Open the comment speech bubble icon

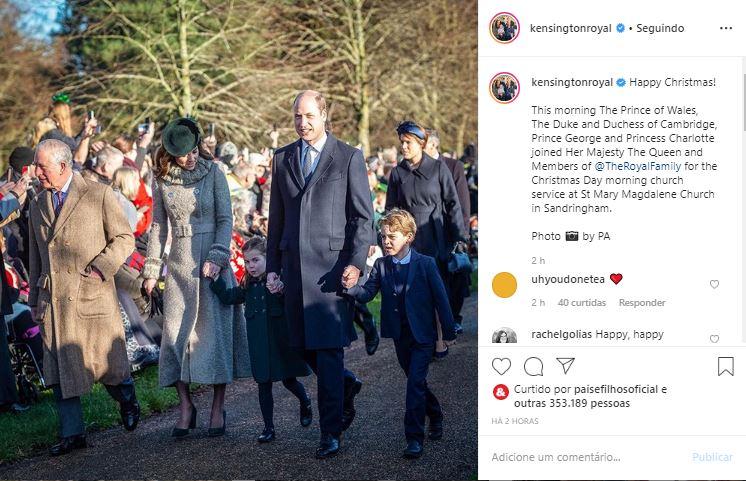[x=533, y=366]
